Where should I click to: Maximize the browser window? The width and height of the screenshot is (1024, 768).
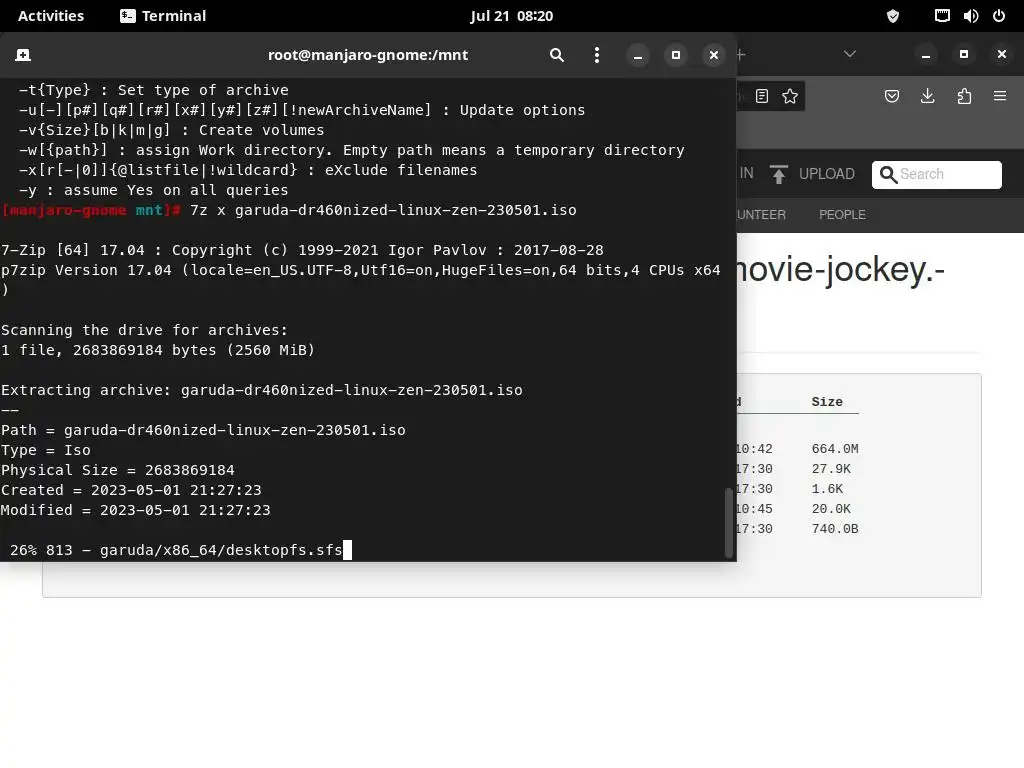click(x=963, y=55)
